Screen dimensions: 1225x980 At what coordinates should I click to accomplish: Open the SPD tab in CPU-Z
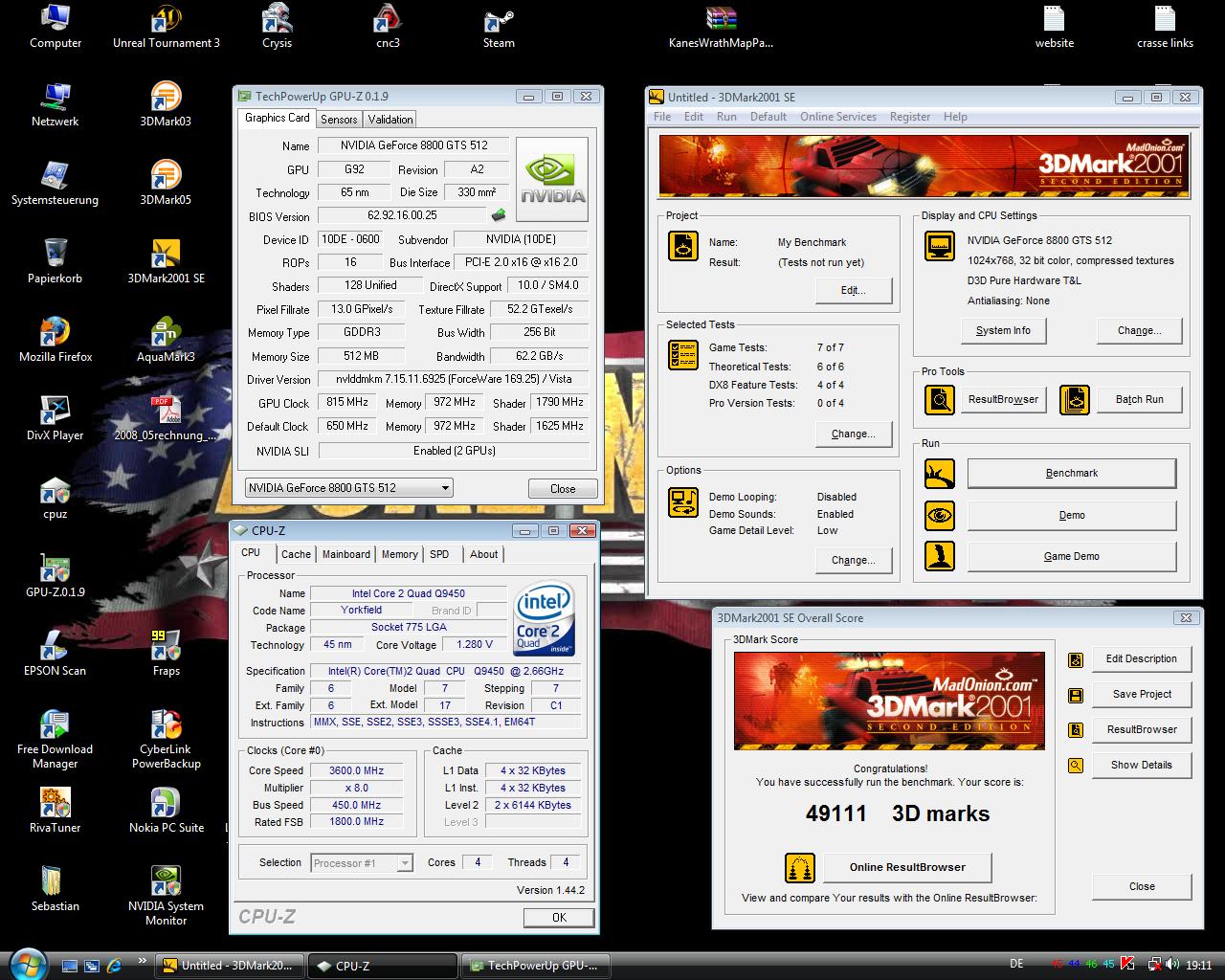(x=439, y=554)
